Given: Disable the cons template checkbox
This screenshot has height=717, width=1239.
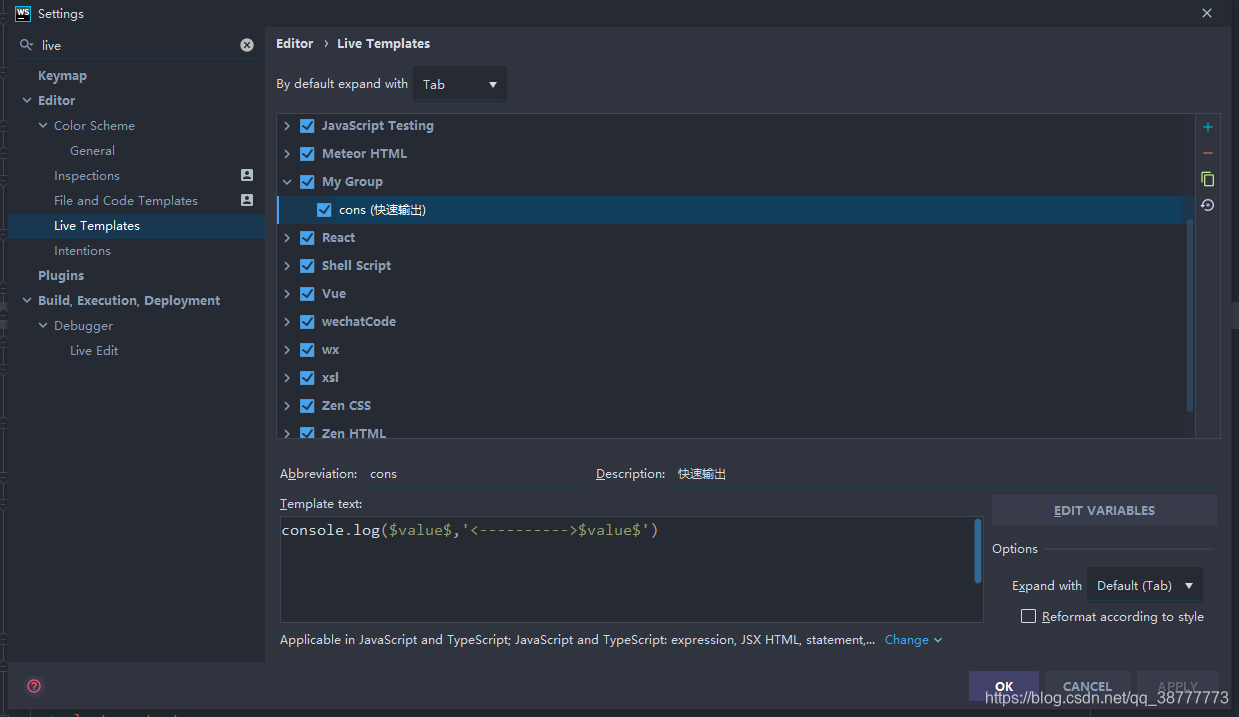Looking at the screenshot, I should tap(324, 210).
